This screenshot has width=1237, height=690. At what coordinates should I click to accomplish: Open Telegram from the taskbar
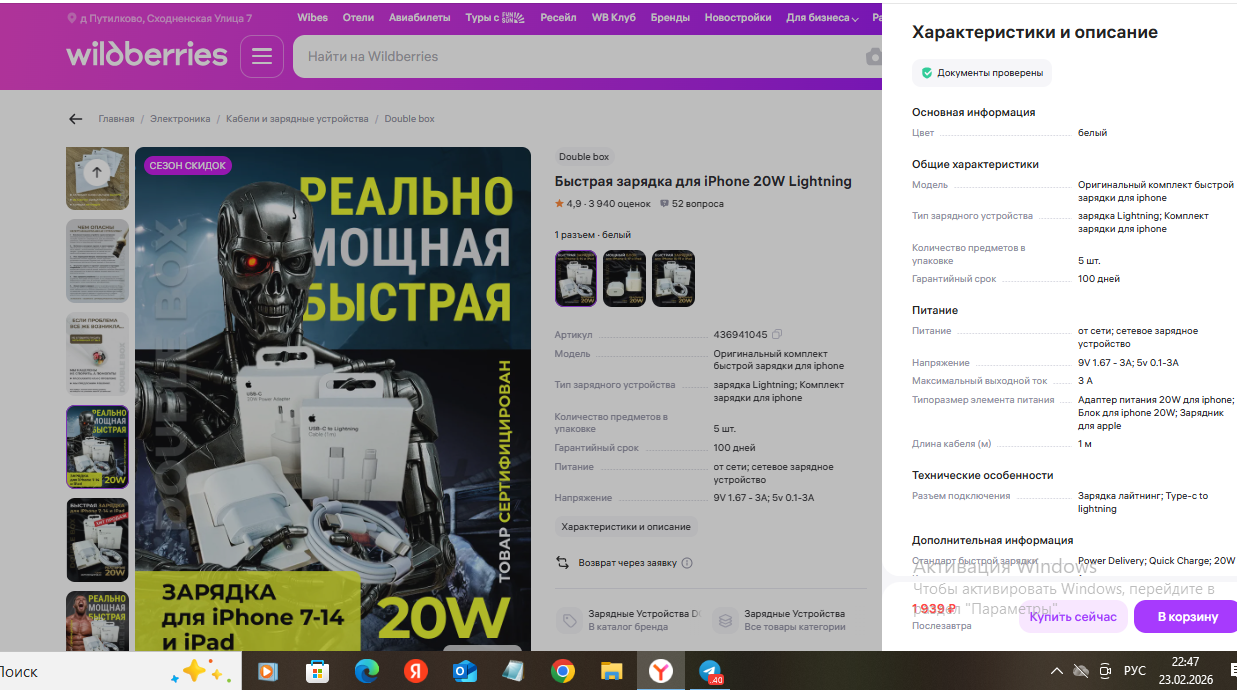point(710,672)
